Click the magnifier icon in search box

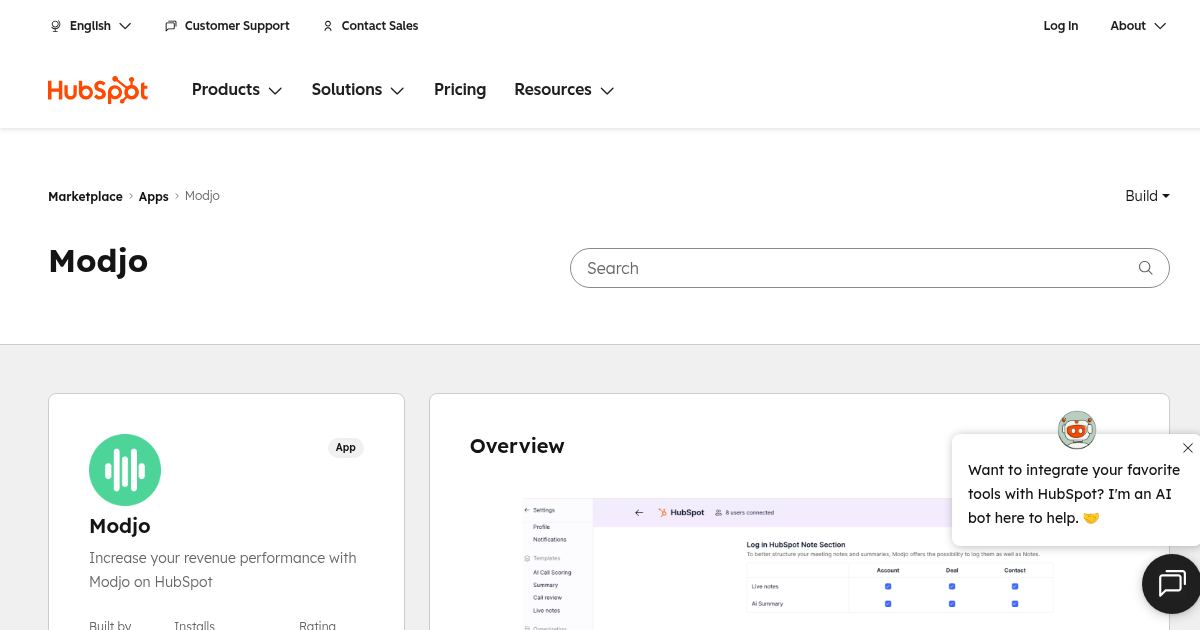coord(1146,268)
